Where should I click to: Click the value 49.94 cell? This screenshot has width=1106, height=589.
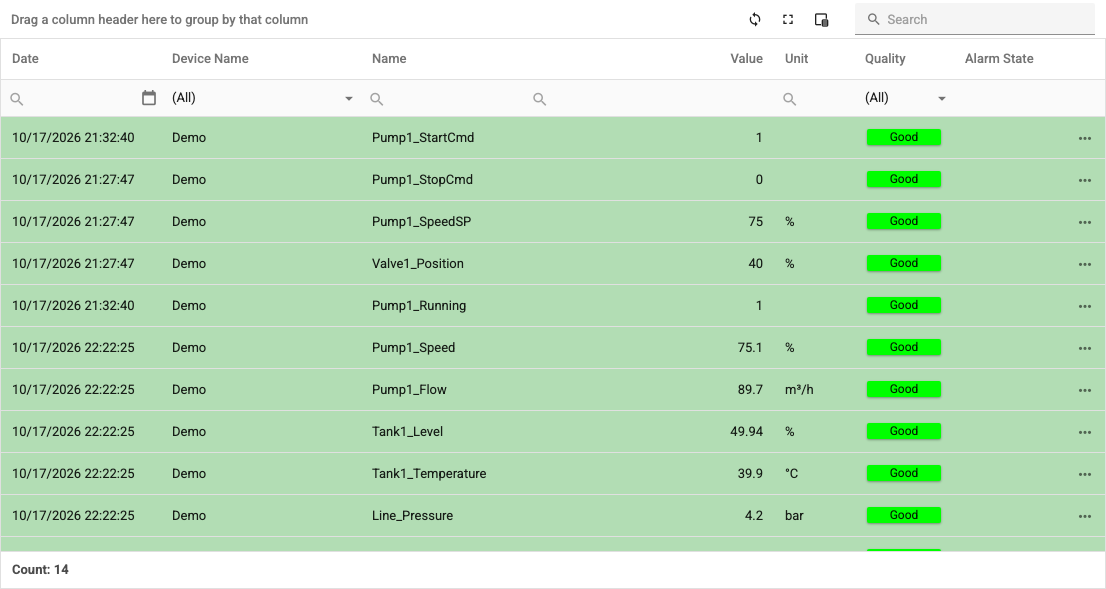tap(746, 432)
